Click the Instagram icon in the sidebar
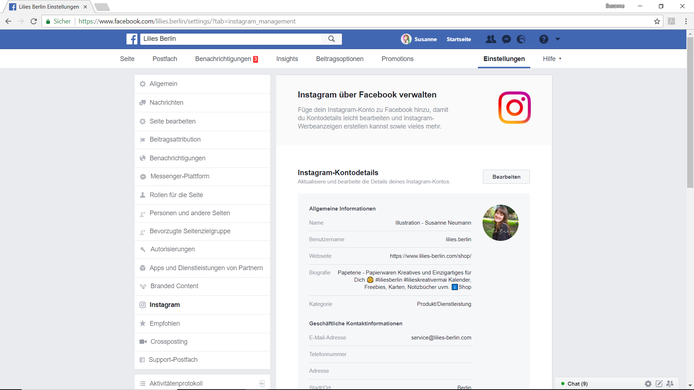 (143, 305)
